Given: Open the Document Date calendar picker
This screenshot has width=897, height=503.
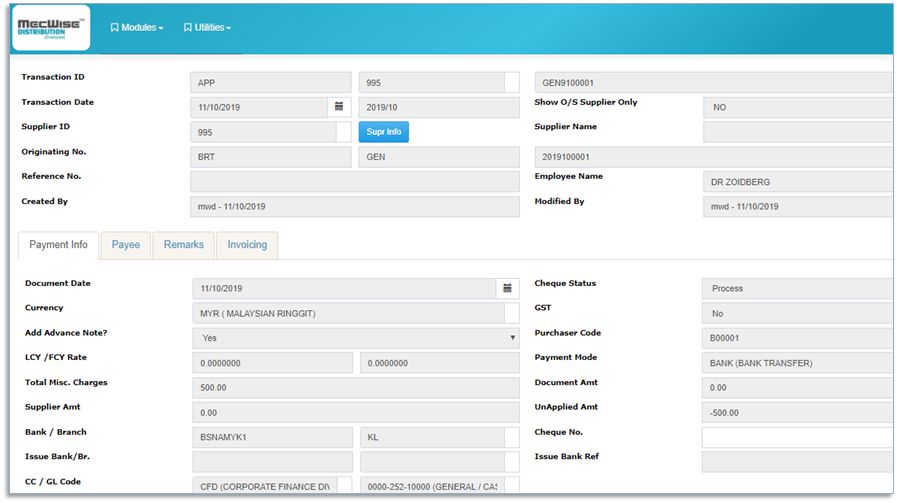Looking at the screenshot, I should pyautogui.click(x=507, y=288).
